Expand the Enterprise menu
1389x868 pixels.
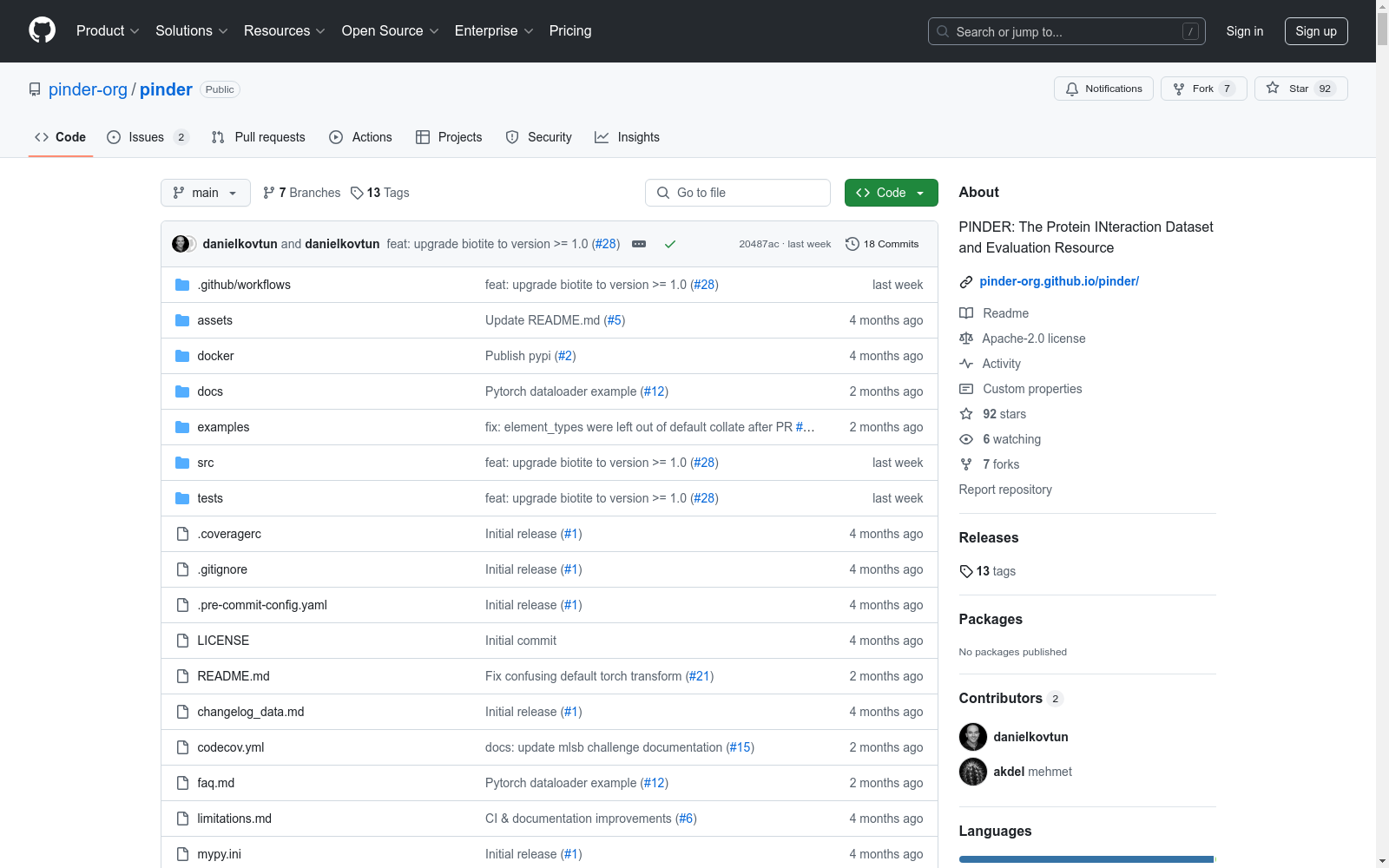click(494, 30)
